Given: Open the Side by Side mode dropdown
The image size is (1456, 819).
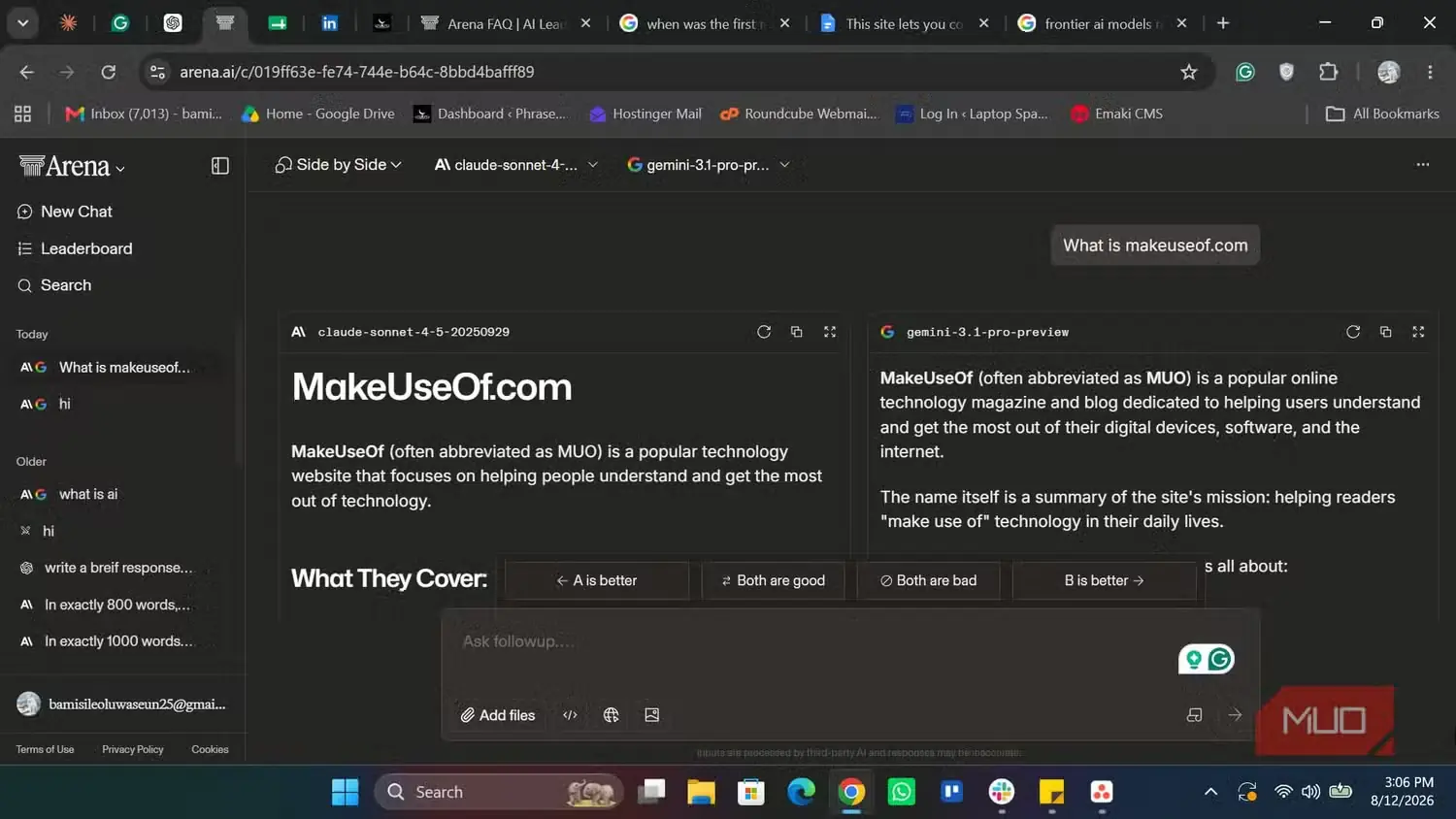Looking at the screenshot, I should pos(338,165).
